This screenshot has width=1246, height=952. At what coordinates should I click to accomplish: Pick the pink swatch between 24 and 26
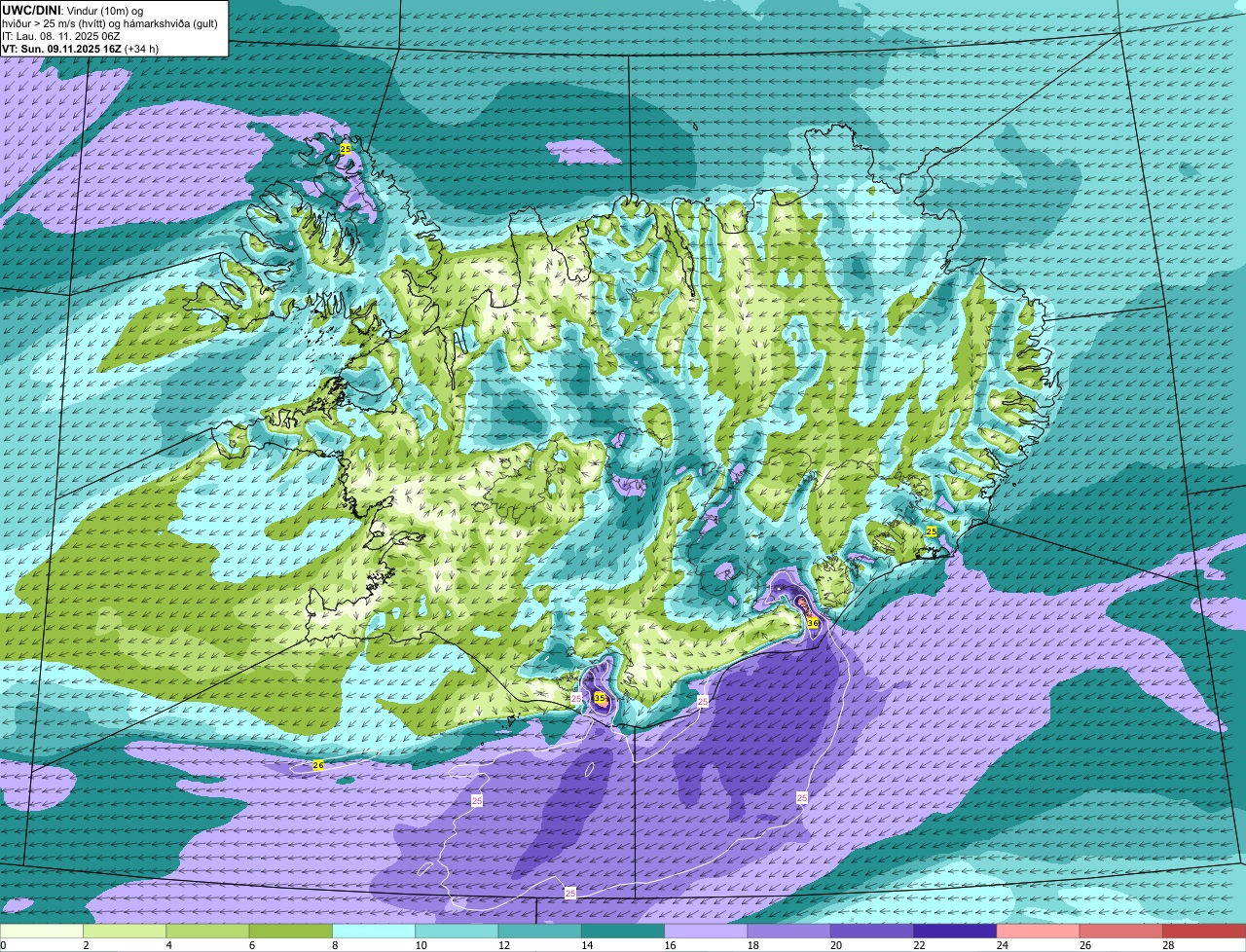click(1039, 932)
